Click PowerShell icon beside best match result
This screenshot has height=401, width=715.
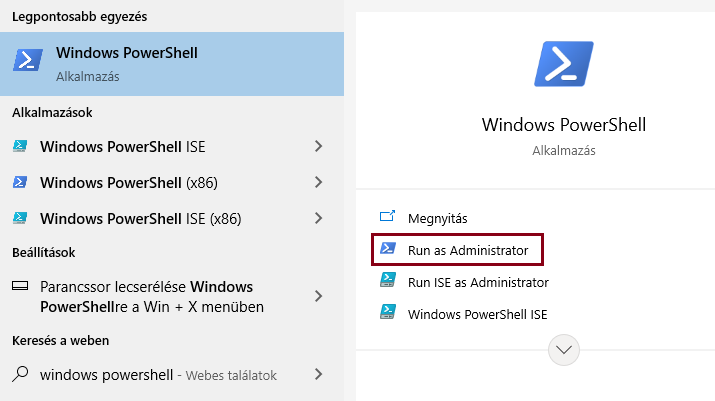pyautogui.click(x=28, y=60)
